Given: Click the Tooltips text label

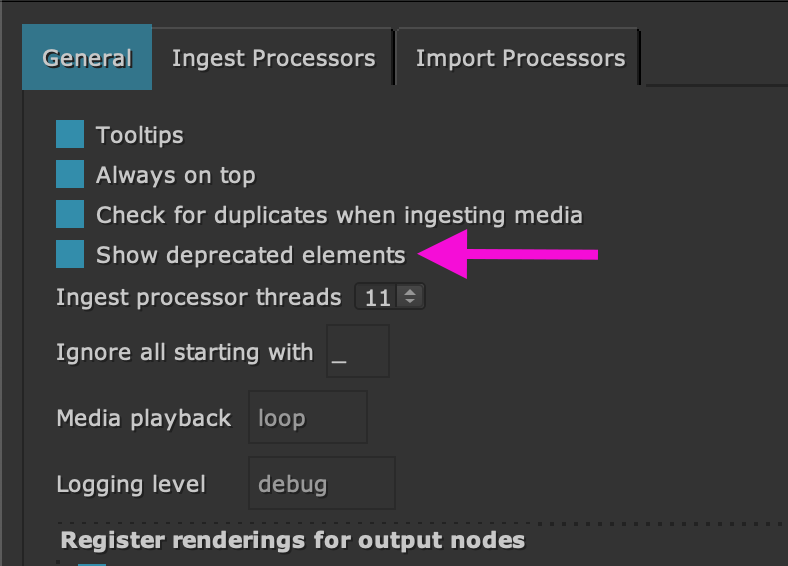Looking at the screenshot, I should 140,135.
